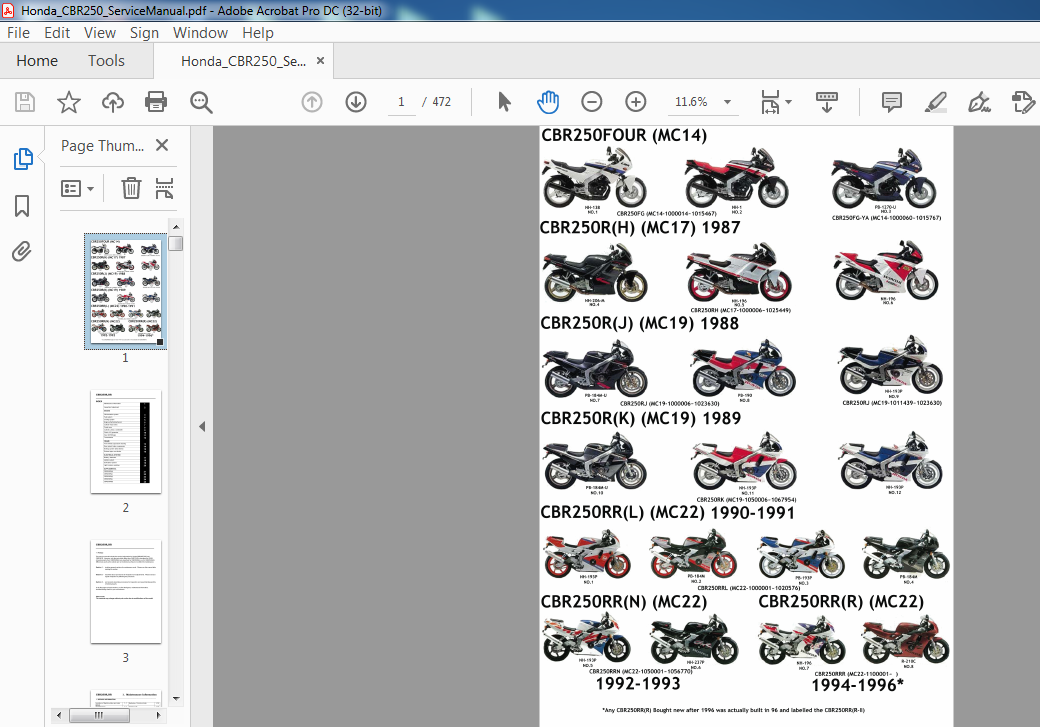Add document to starred favorites

(69, 102)
